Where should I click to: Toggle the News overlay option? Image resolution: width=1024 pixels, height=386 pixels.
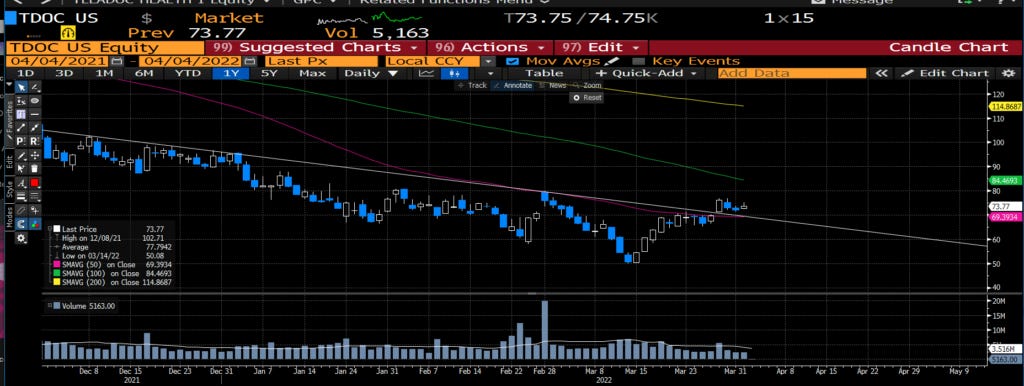pyautogui.click(x=552, y=86)
